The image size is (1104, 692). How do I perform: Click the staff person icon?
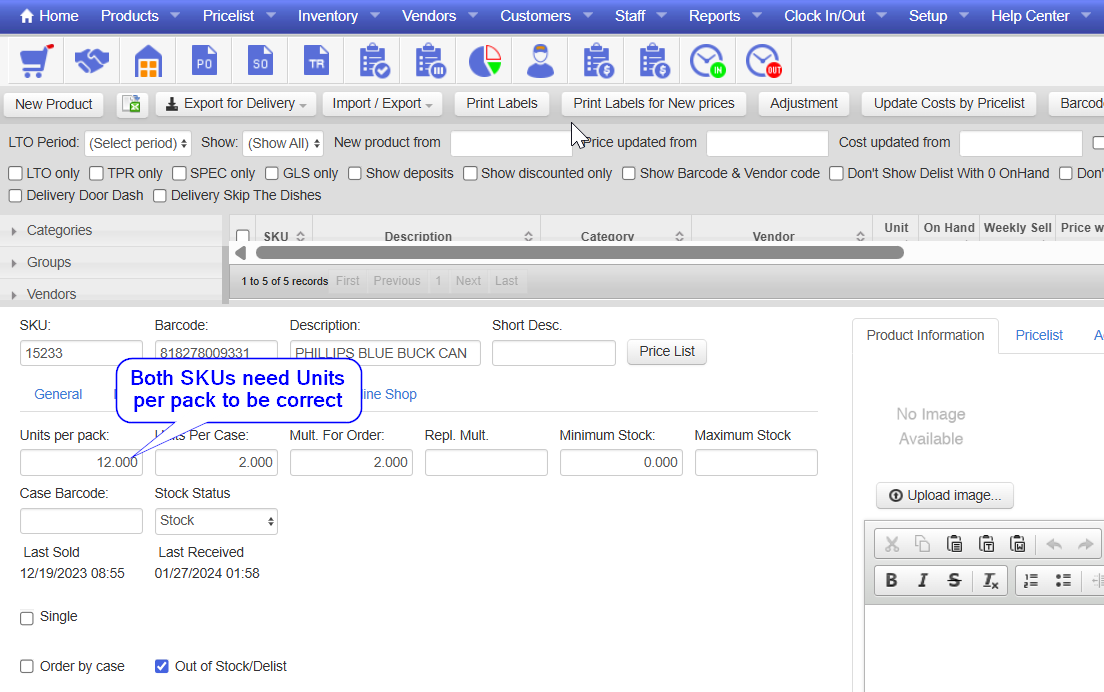click(541, 61)
